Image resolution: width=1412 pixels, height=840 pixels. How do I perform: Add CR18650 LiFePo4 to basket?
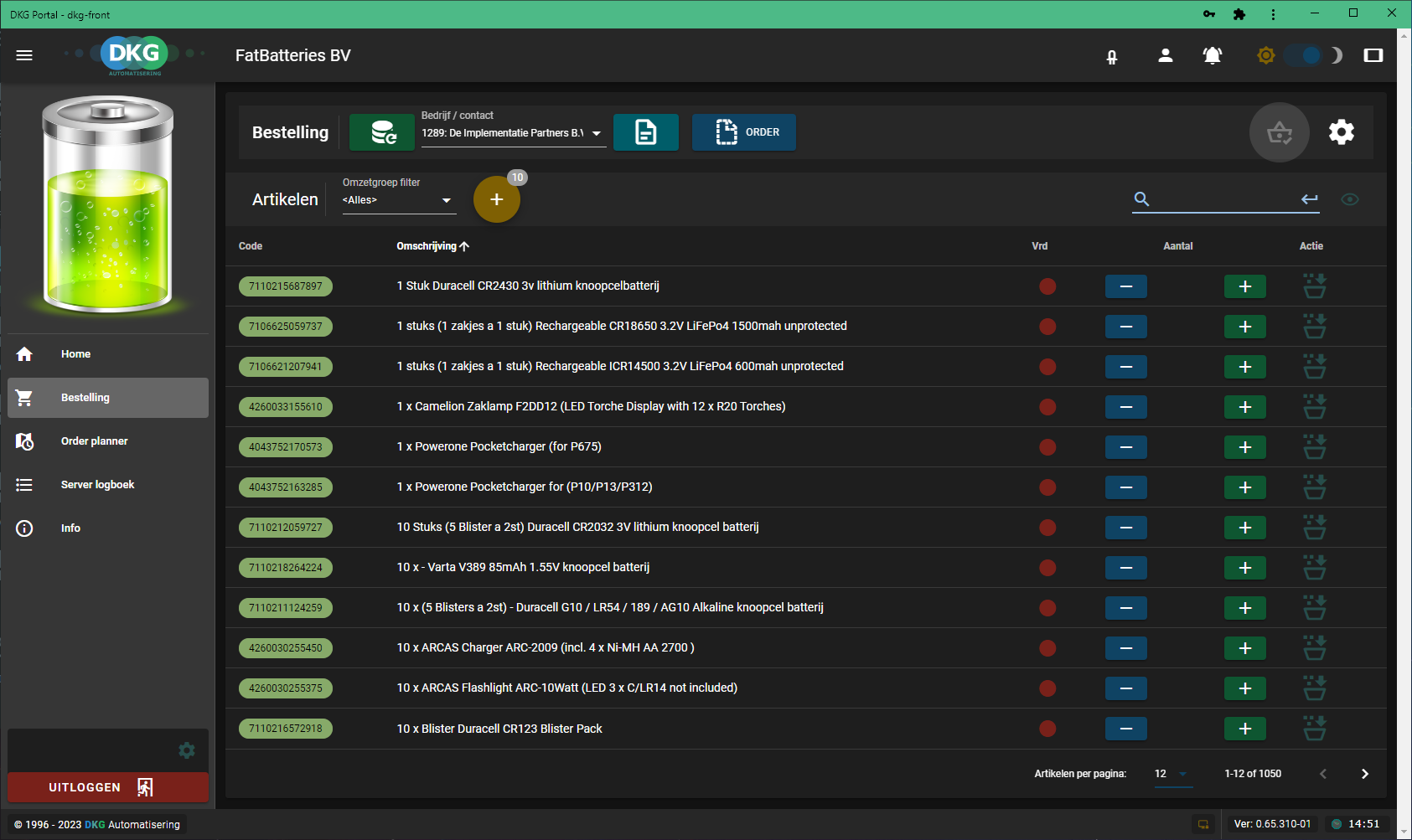tap(1314, 327)
